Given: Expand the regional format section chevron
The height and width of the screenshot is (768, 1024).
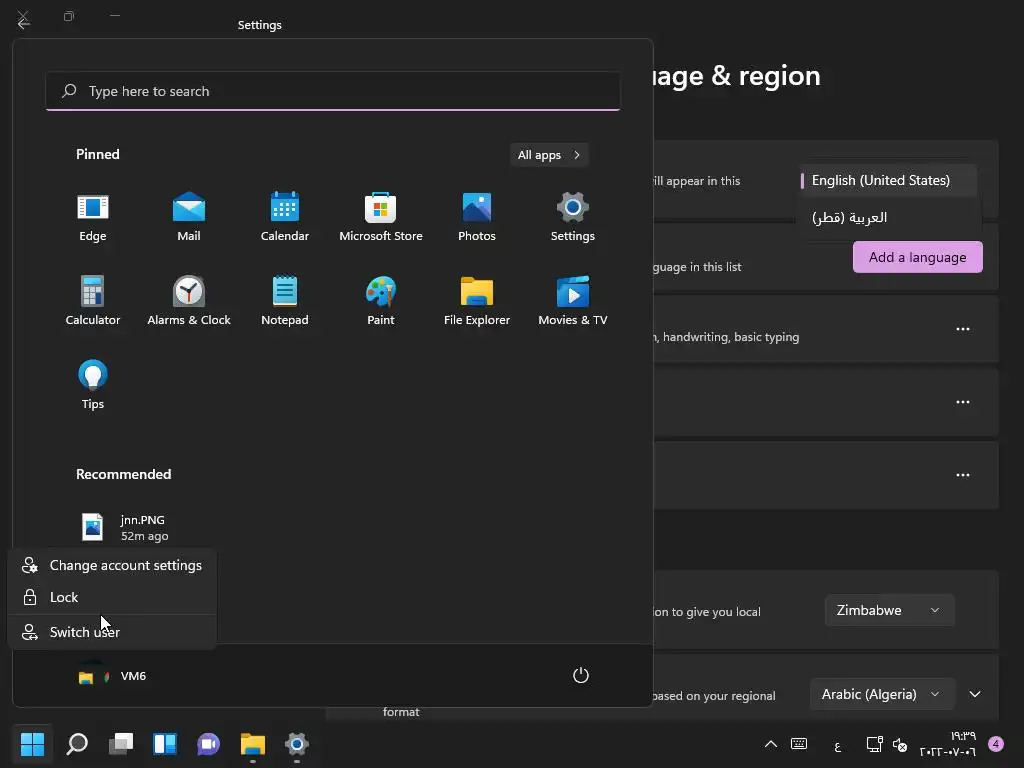Looking at the screenshot, I should [974, 694].
